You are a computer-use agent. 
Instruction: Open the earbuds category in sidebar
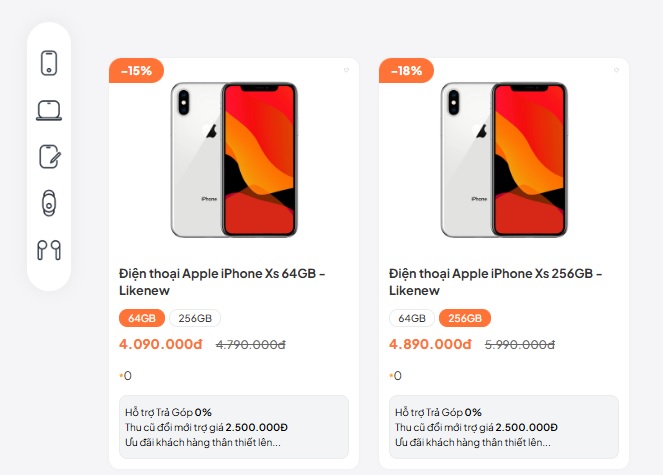tap(49, 249)
